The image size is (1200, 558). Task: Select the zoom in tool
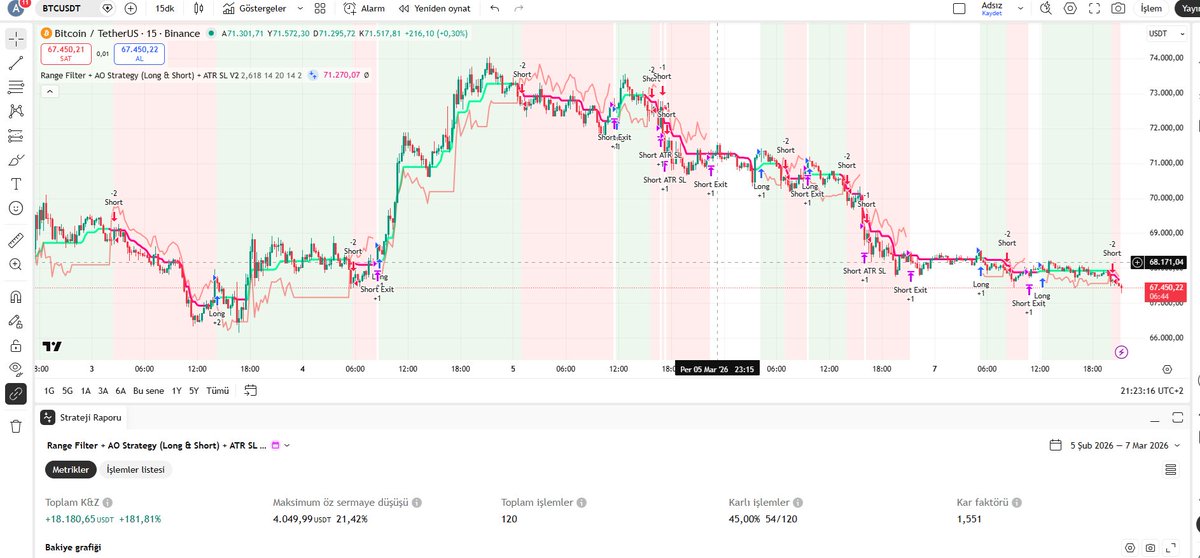(x=15, y=264)
